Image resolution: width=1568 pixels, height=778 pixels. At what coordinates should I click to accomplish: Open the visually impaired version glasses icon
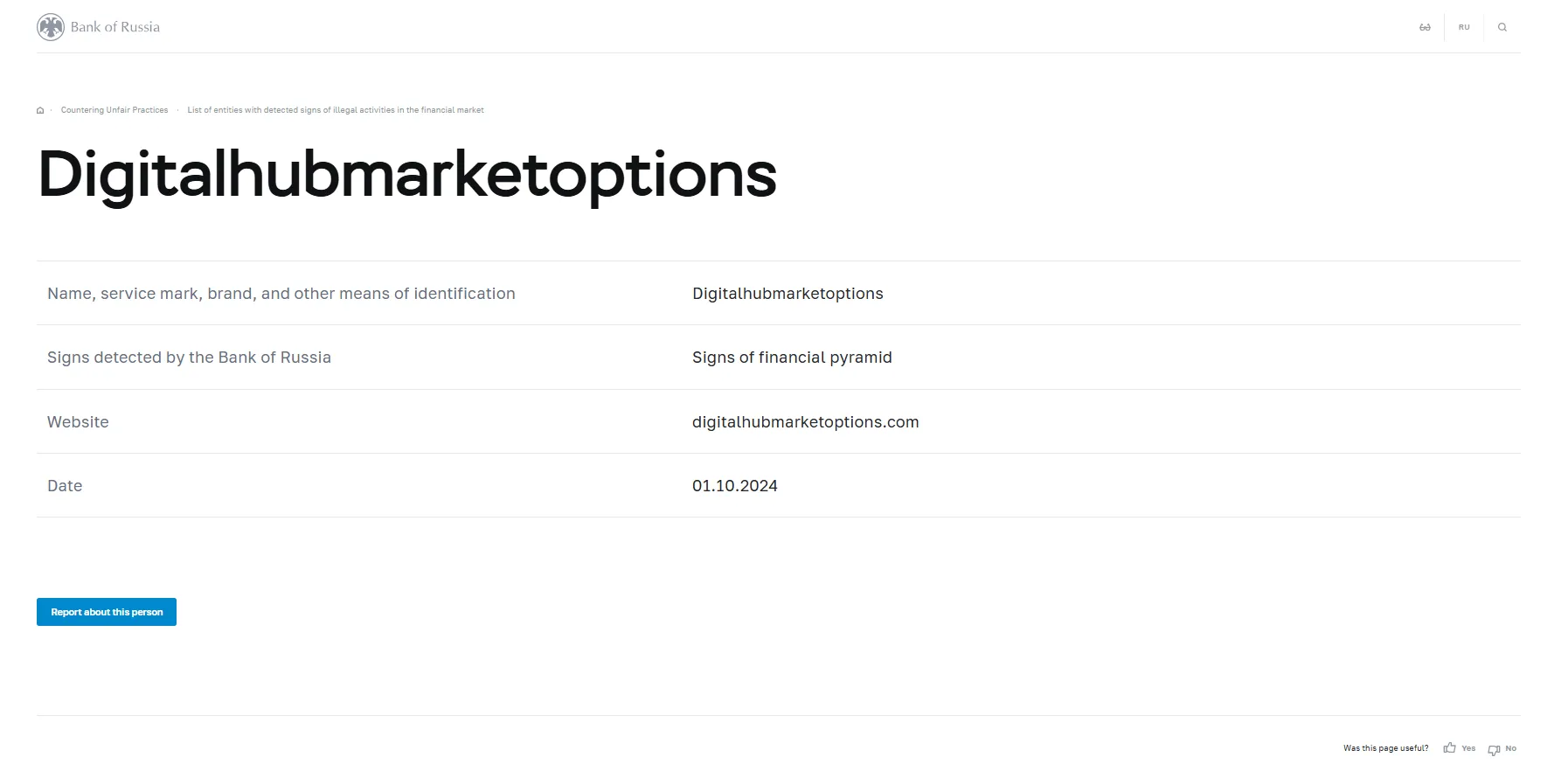(1425, 27)
